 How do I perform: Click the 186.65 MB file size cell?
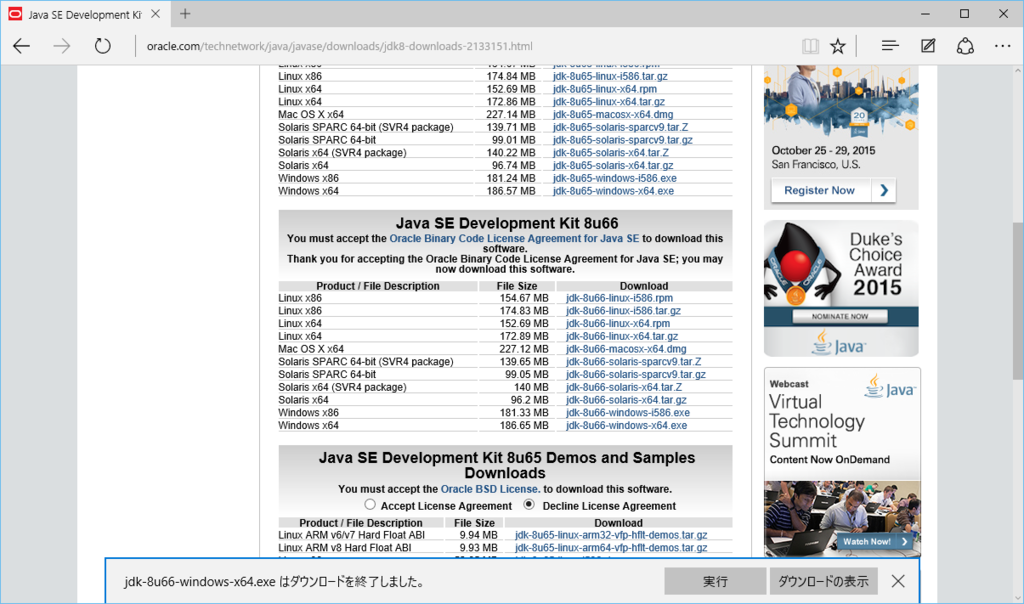524,426
